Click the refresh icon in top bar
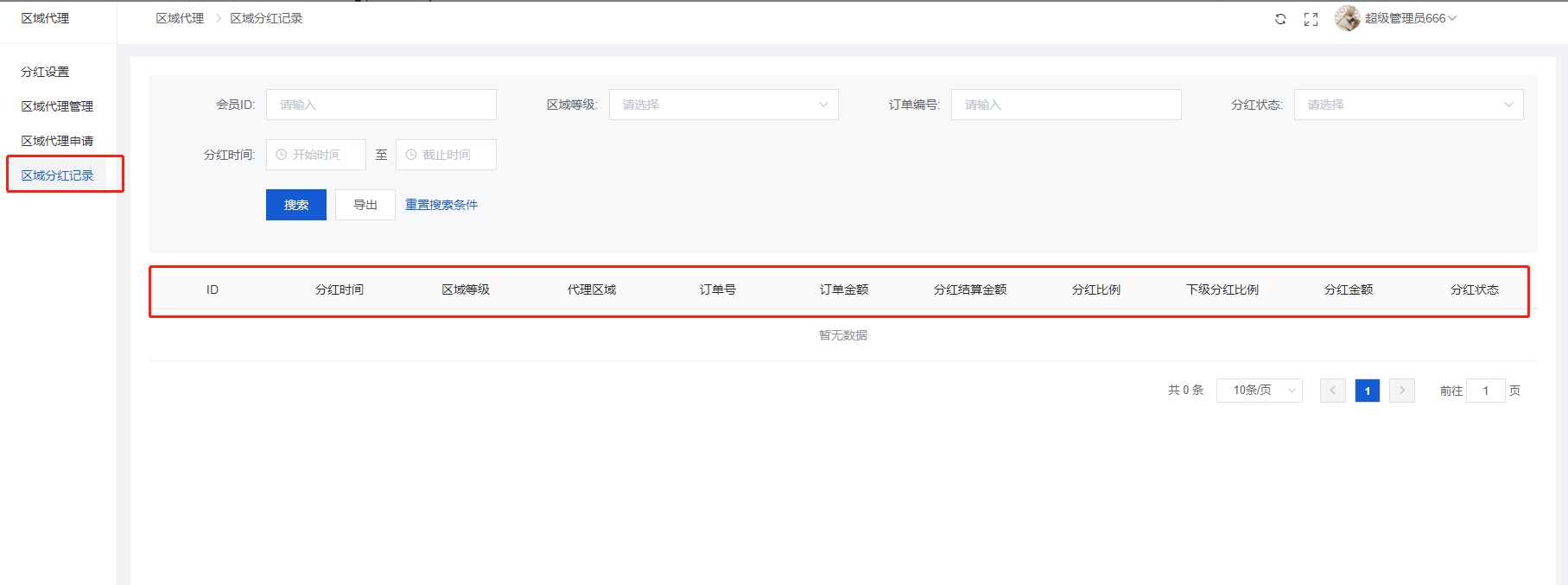 click(1280, 19)
